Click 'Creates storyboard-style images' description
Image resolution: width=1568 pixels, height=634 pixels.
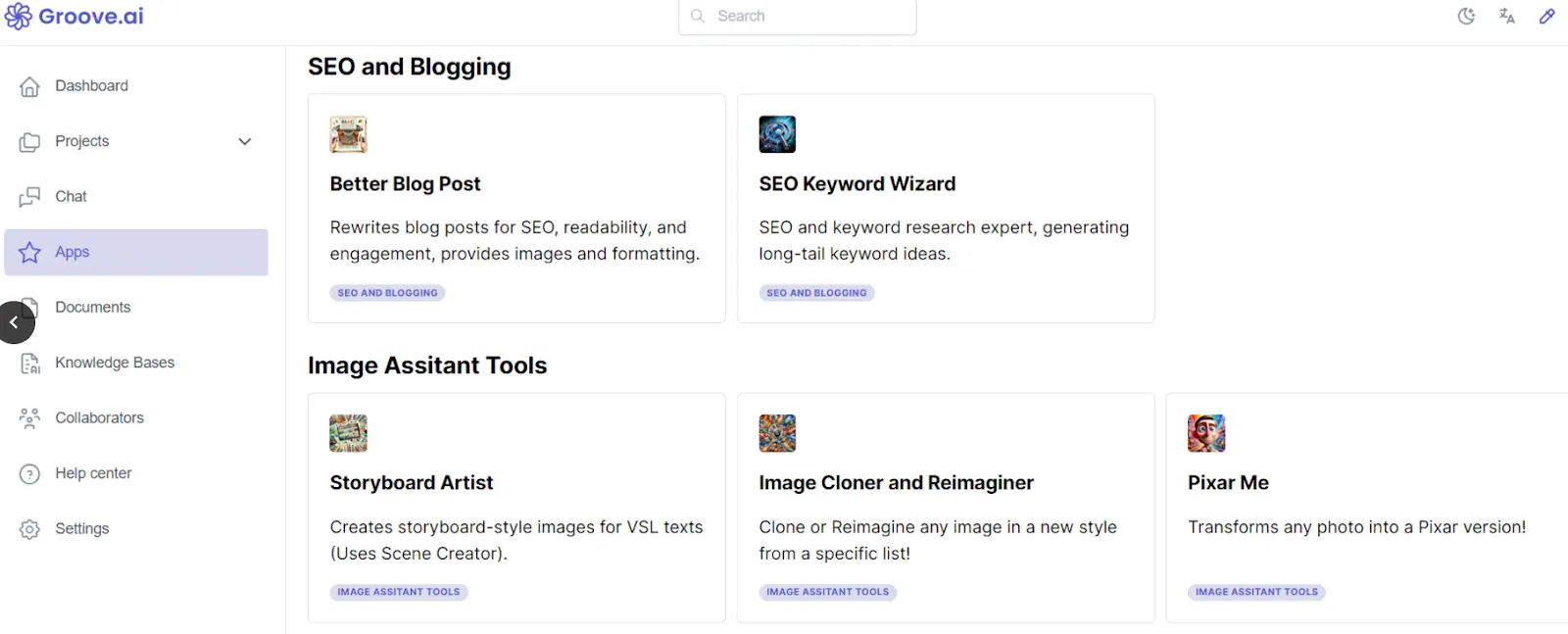click(516, 540)
